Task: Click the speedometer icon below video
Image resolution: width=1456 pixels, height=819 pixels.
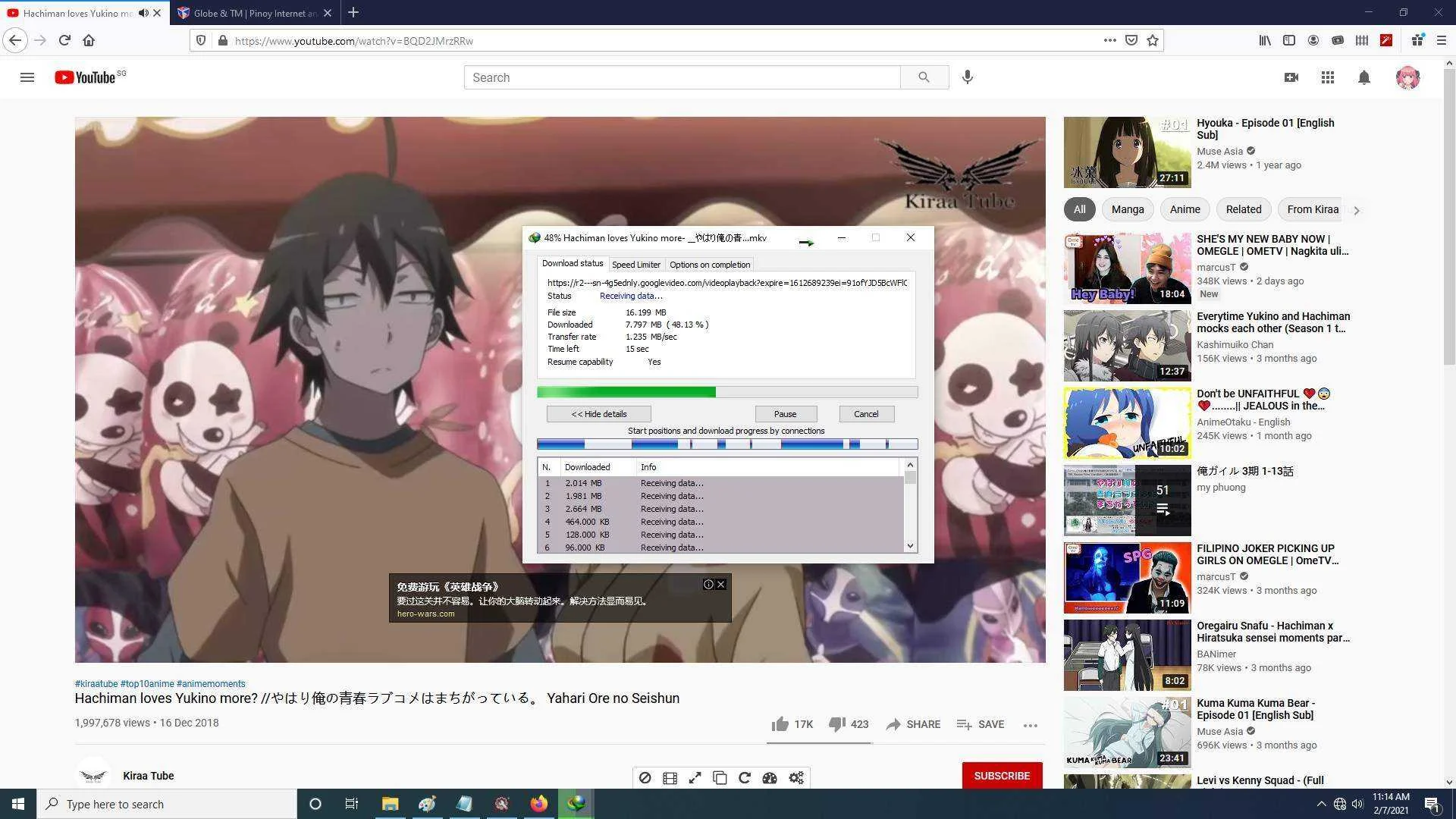Action: (770, 777)
